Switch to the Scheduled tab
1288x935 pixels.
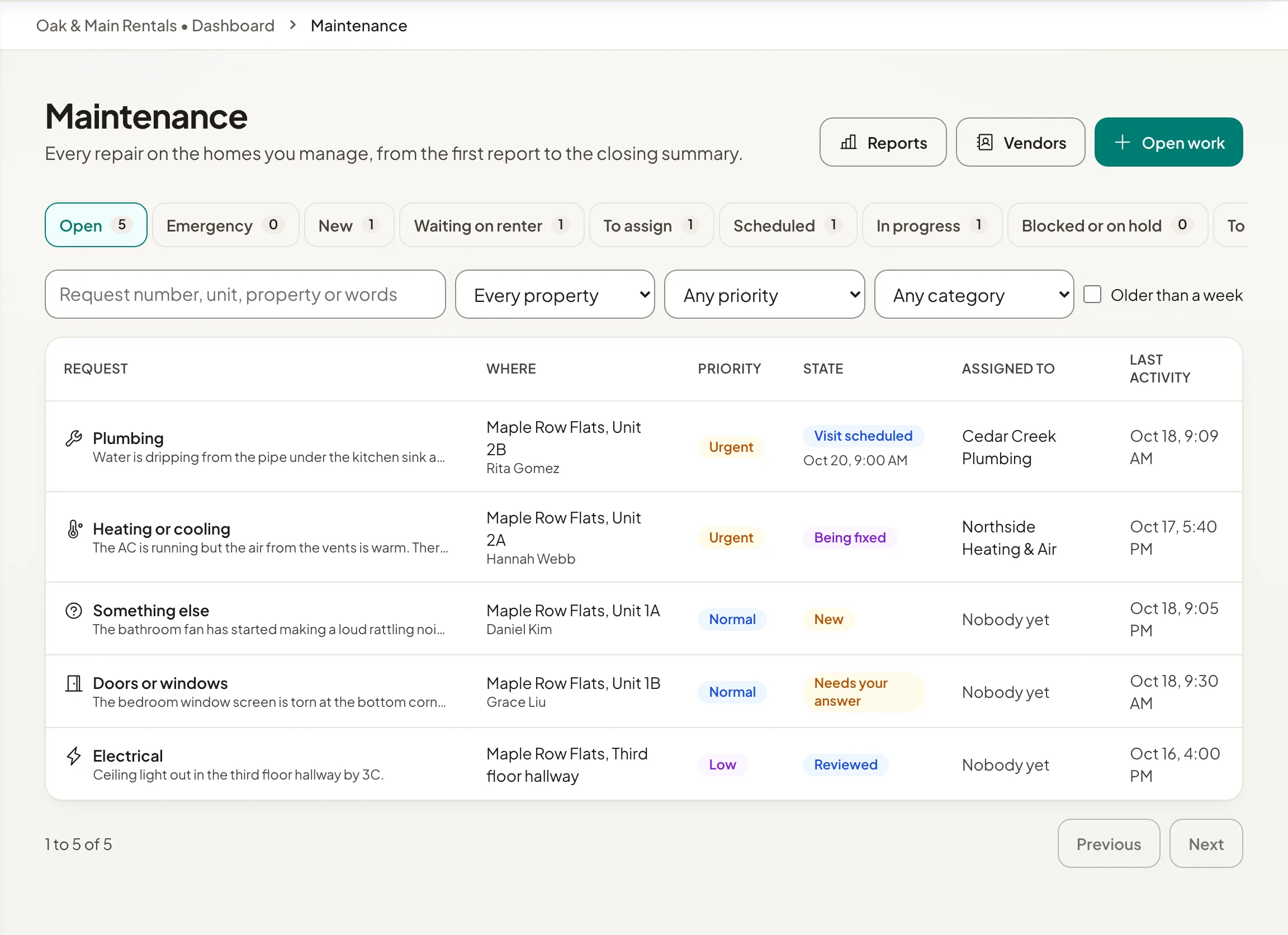tap(788, 225)
